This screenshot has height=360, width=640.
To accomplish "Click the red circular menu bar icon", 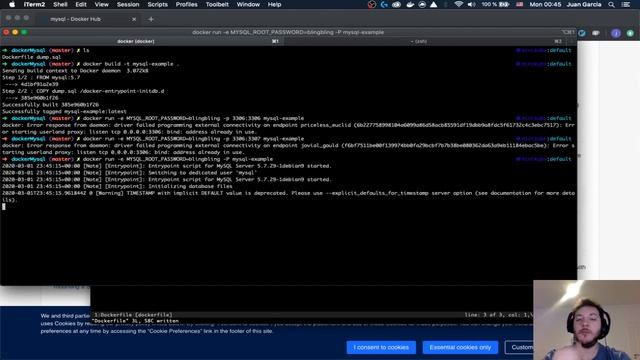I will tap(371, 4).
